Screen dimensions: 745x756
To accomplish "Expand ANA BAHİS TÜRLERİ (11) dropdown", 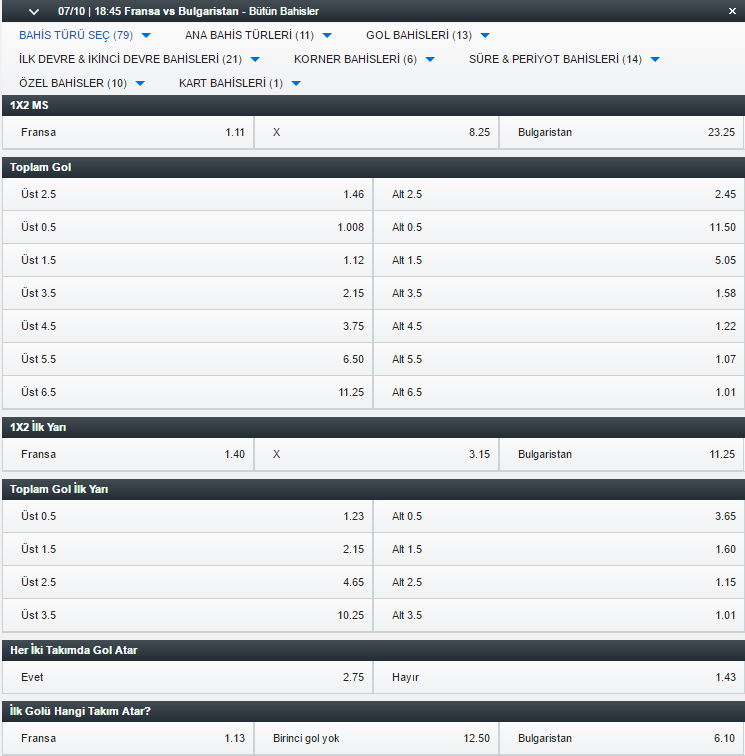I will click(258, 35).
